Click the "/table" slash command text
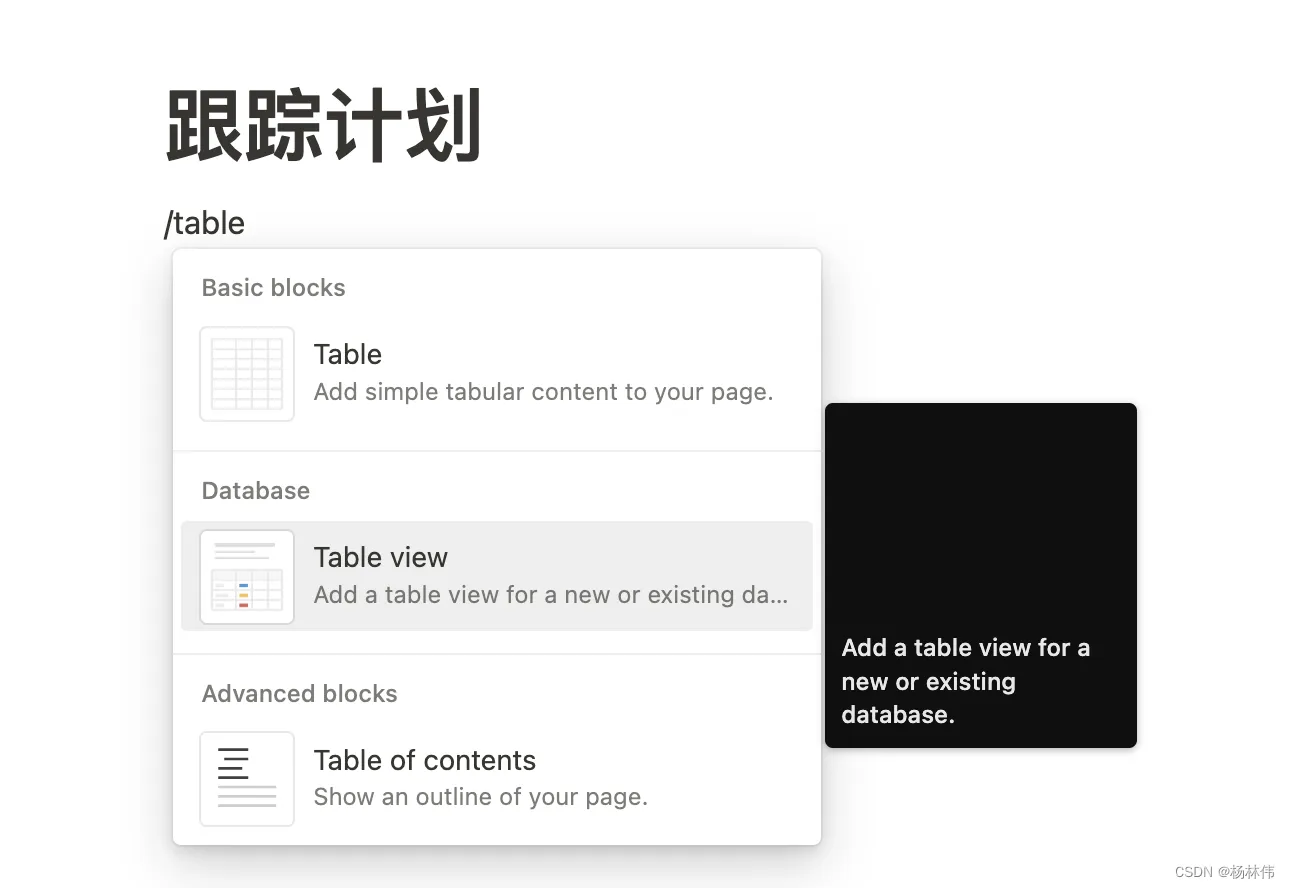The height and width of the screenshot is (888, 1290). point(205,223)
